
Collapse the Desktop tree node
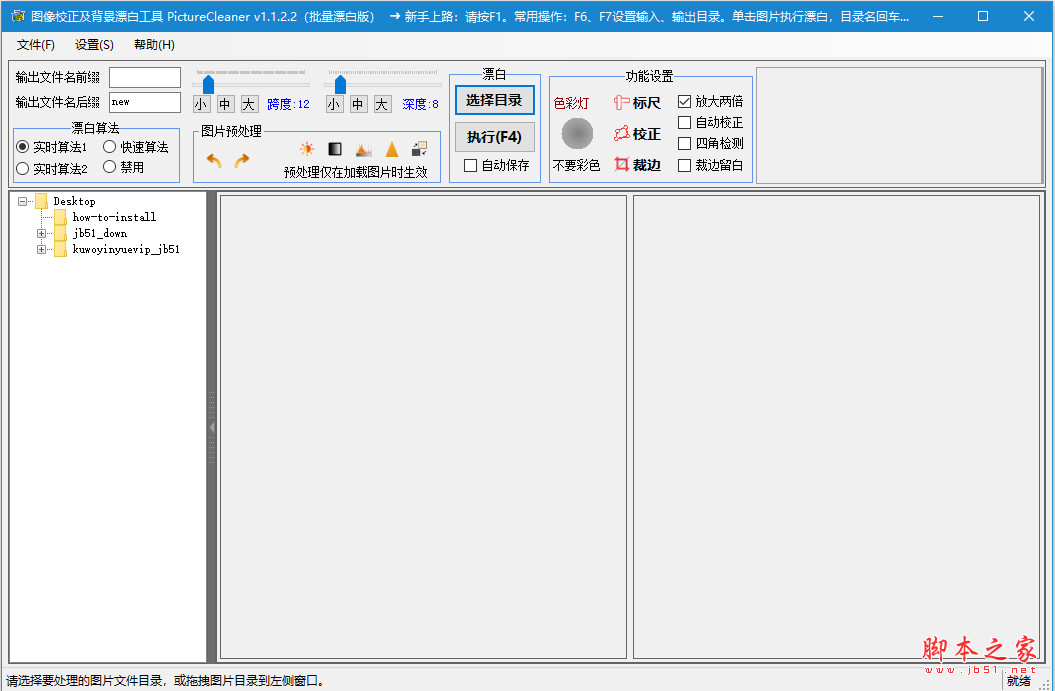(21, 200)
